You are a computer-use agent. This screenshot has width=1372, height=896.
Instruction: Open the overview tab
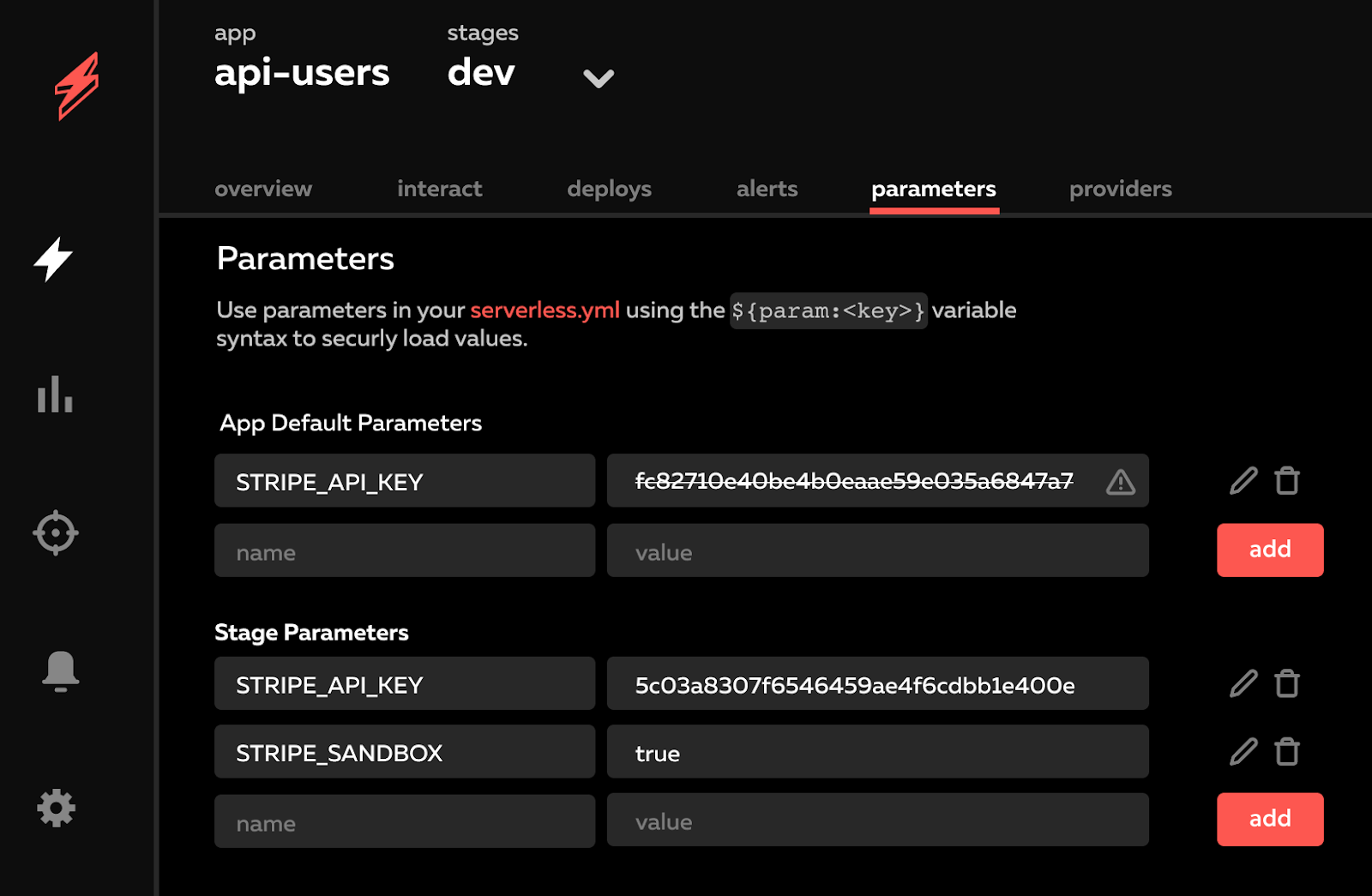click(263, 189)
